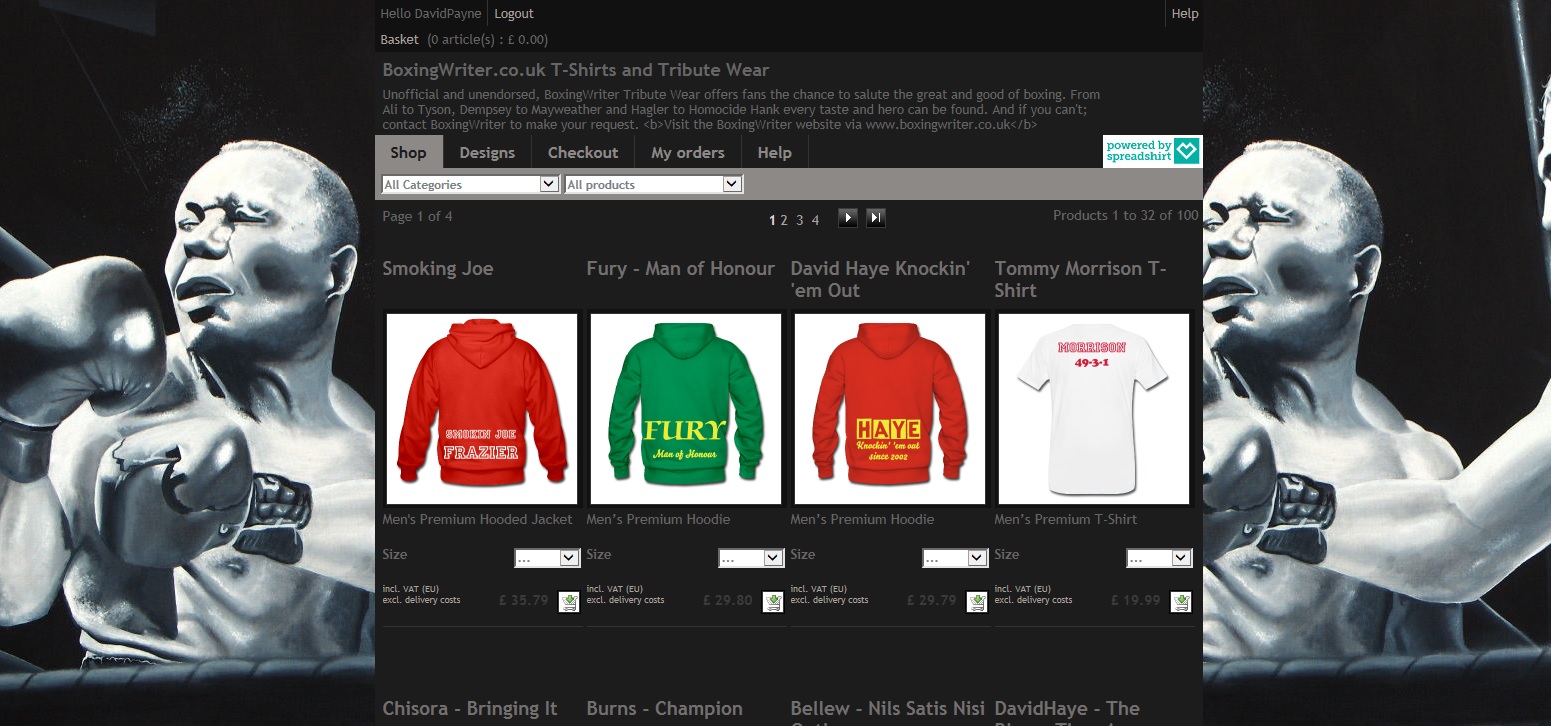
Task: Open the Help link in the top corner
Action: 1184,13
